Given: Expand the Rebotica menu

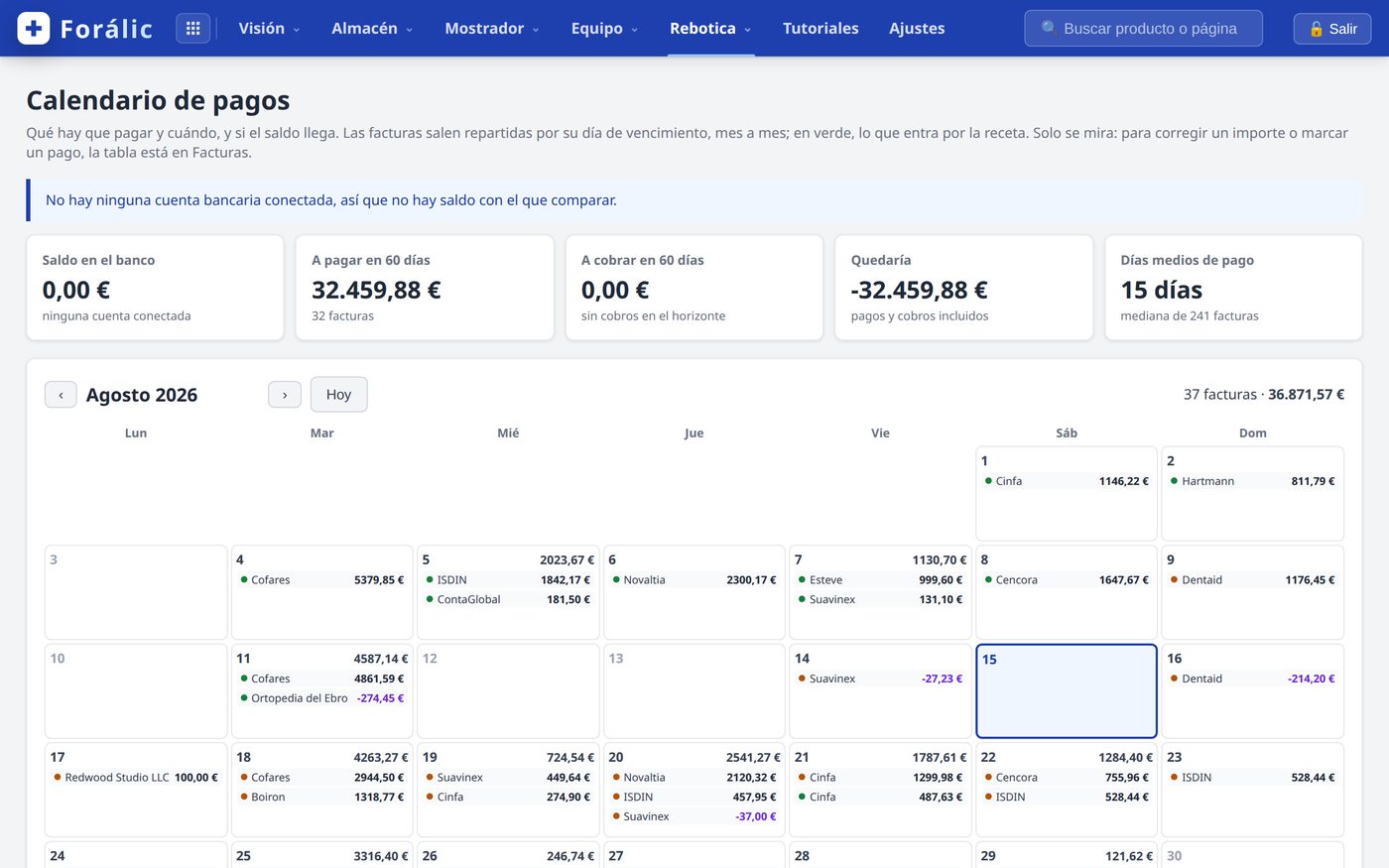Looking at the screenshot, I should click(x=710, y=28).
